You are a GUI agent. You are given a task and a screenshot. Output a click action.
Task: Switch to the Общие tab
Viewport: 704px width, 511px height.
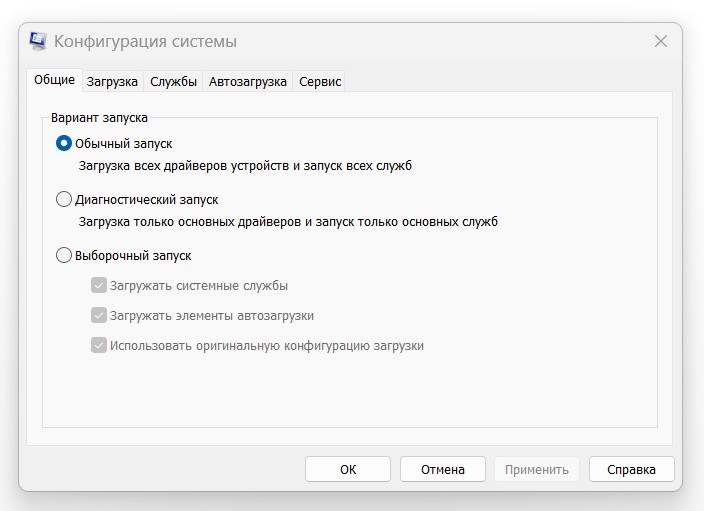54,80
